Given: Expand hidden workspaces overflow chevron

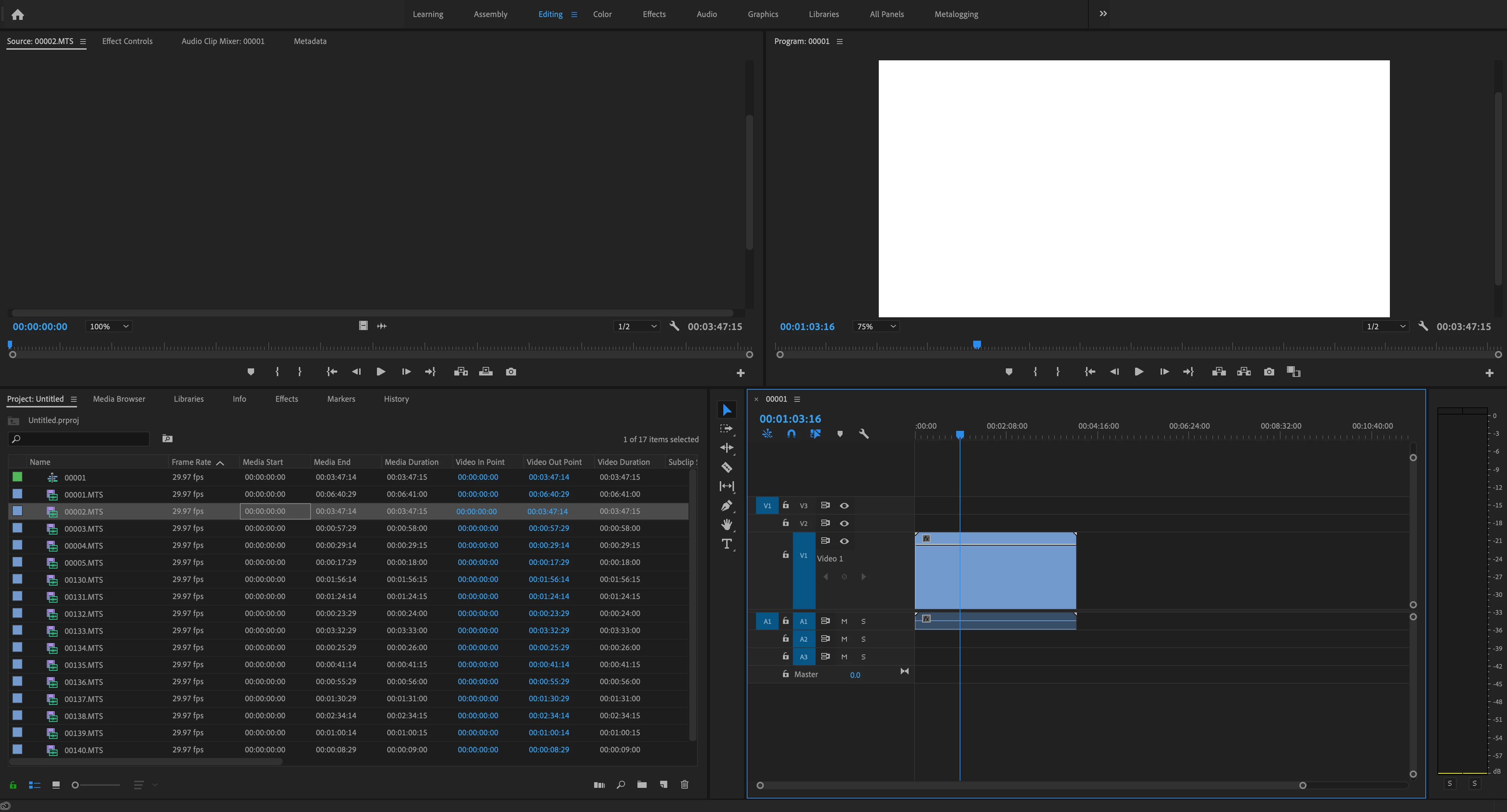Looking at the screenshot, I should pyautogui.click(x=1103, y=14).
